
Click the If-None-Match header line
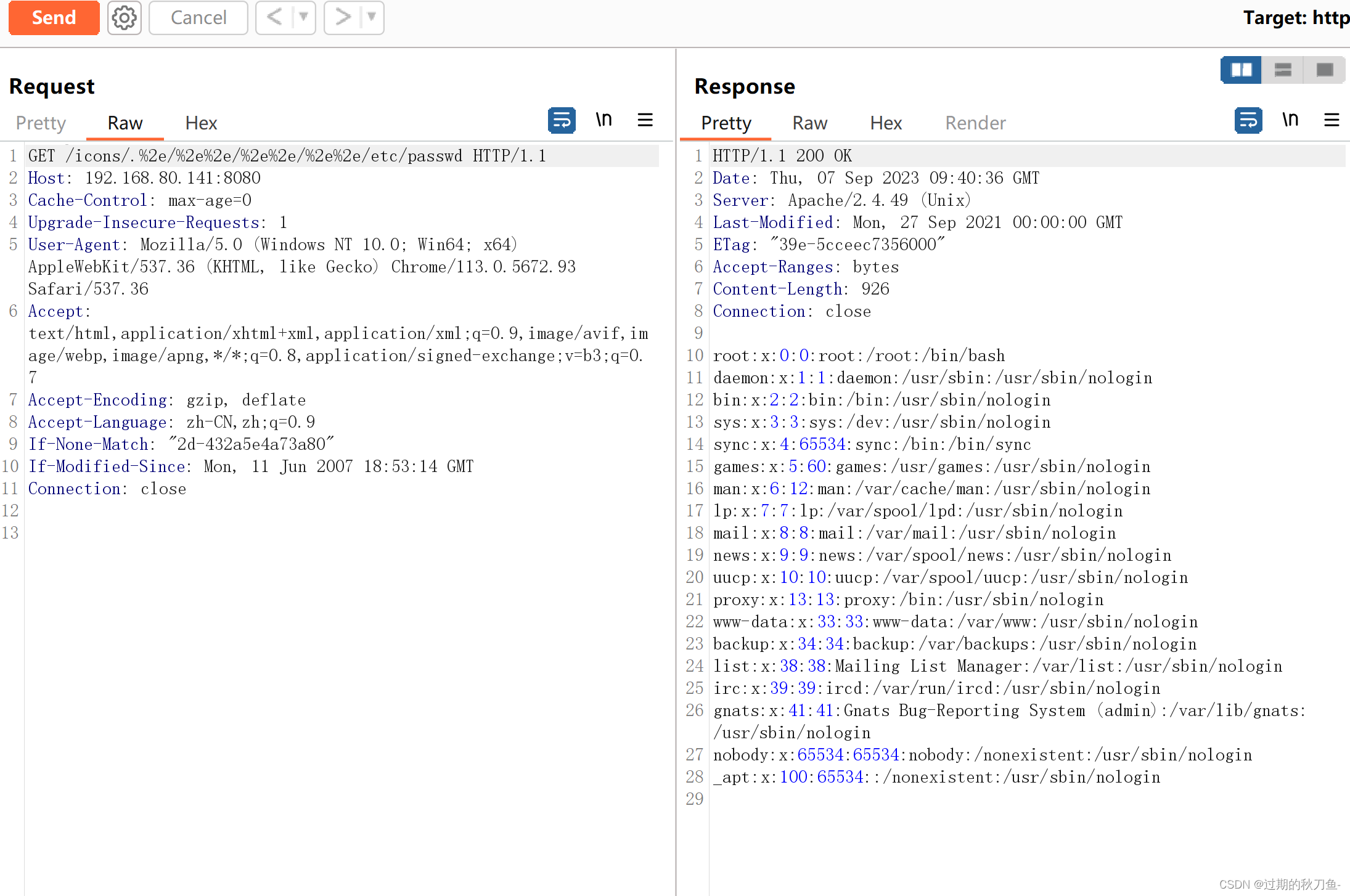(181, 444)
